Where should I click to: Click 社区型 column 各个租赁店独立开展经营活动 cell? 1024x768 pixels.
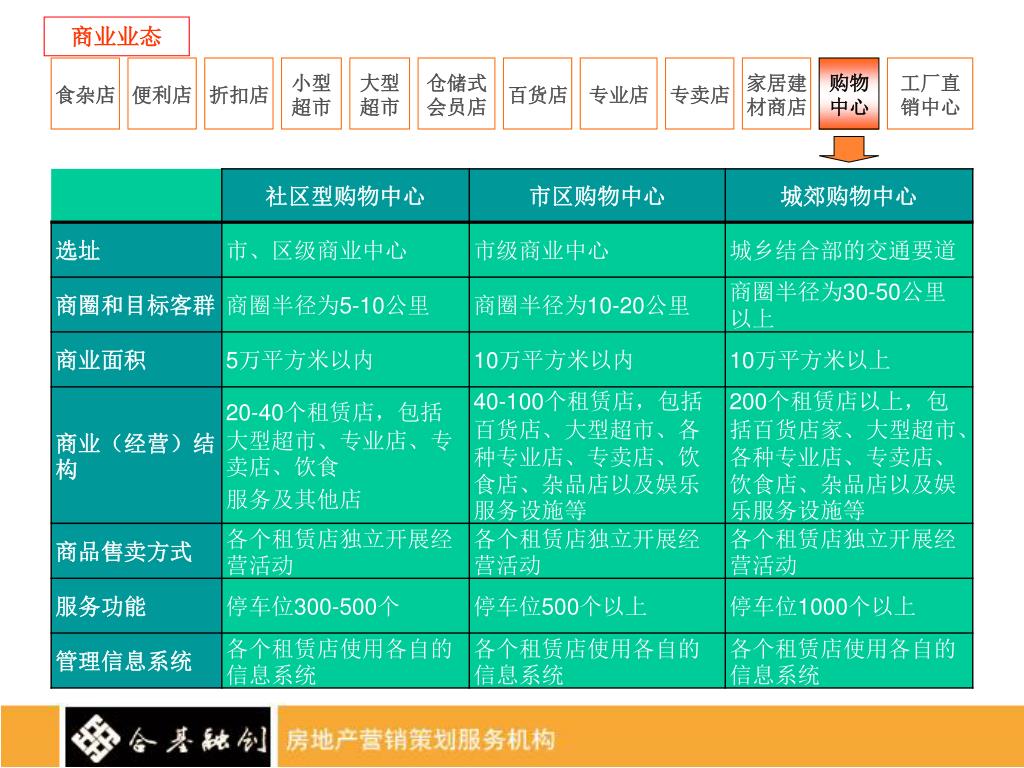point(345,551)
